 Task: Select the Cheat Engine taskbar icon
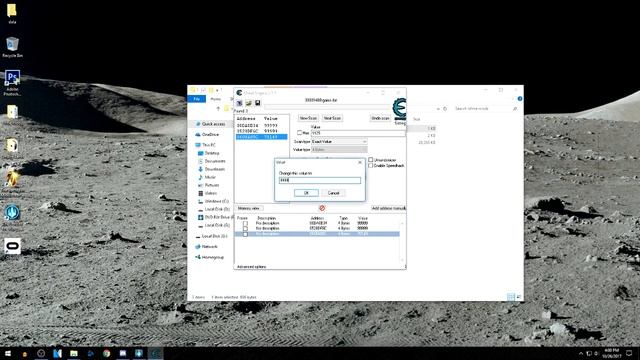(156, 353)
